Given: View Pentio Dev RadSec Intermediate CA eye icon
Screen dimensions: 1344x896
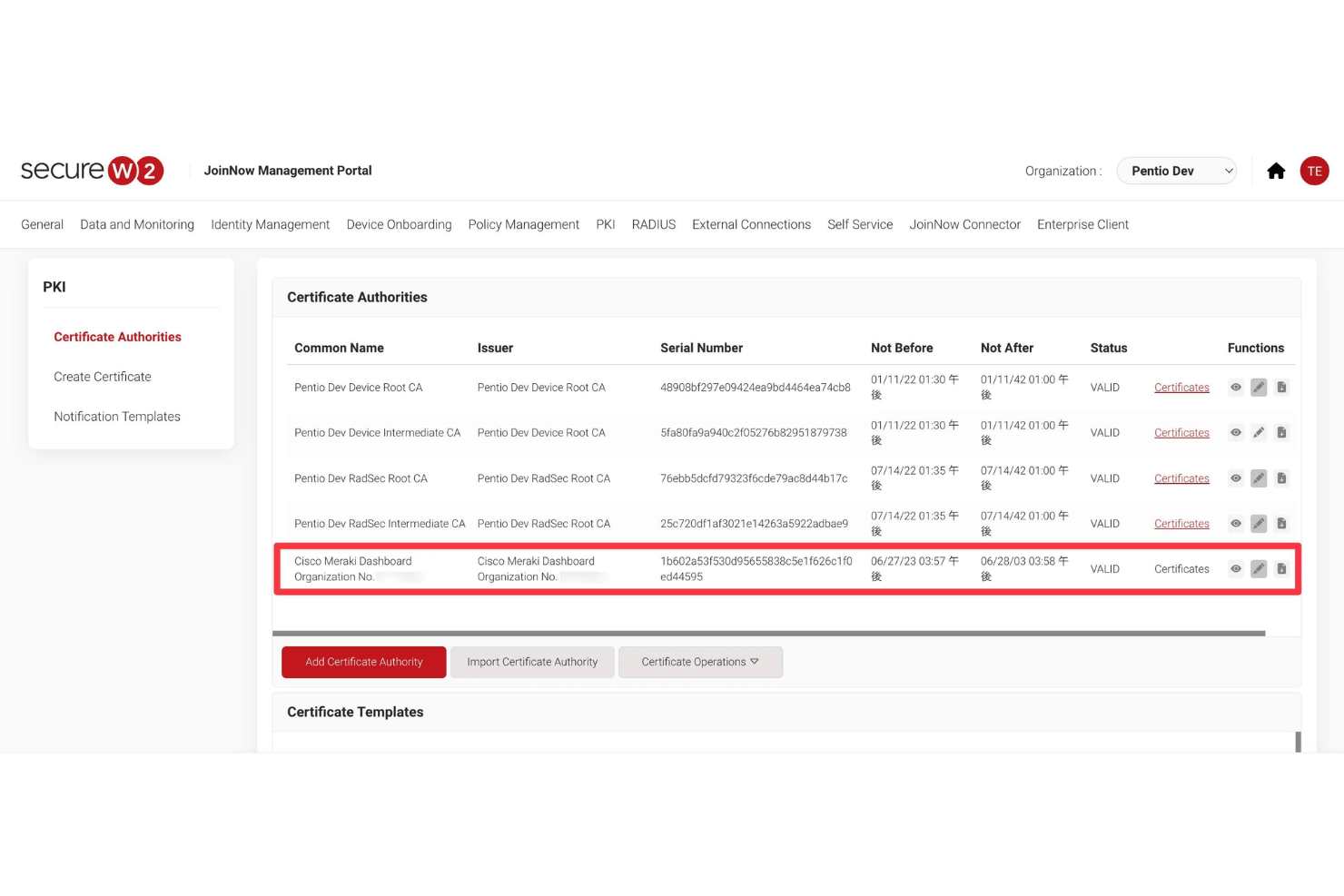Looking at the screenshot, I should point(1235,524).
